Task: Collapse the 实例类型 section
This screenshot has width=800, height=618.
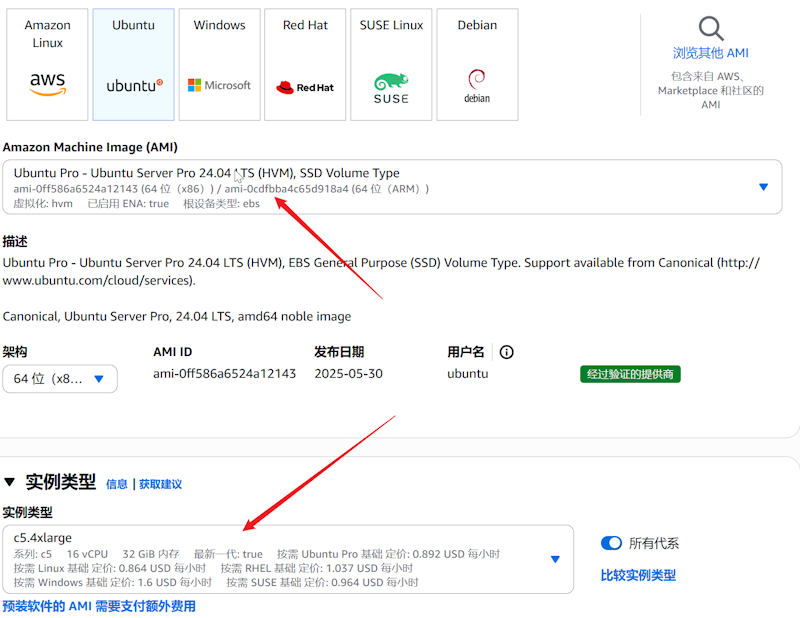Action: pos(11,482)
